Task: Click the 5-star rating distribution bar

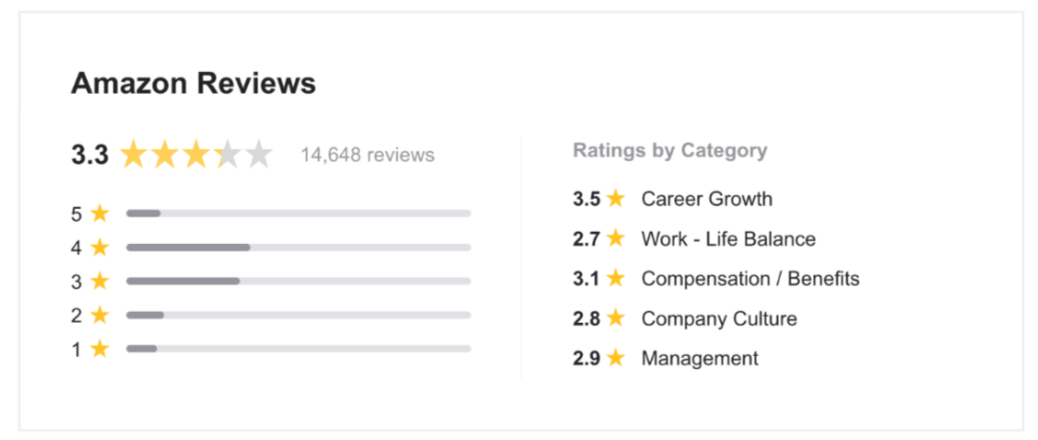Action: [298, 213]
